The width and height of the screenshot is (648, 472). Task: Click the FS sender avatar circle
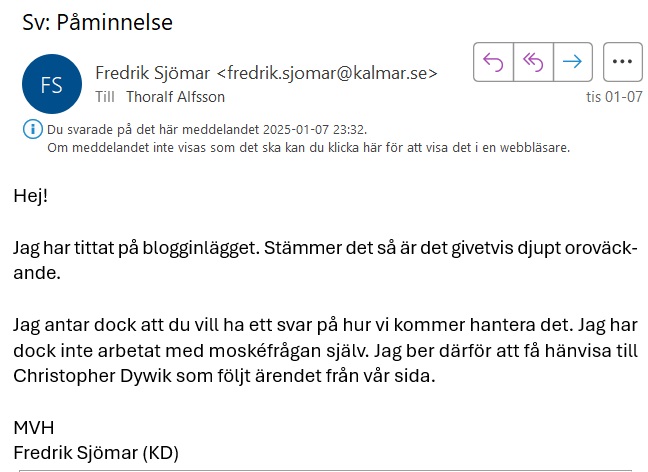51,83
